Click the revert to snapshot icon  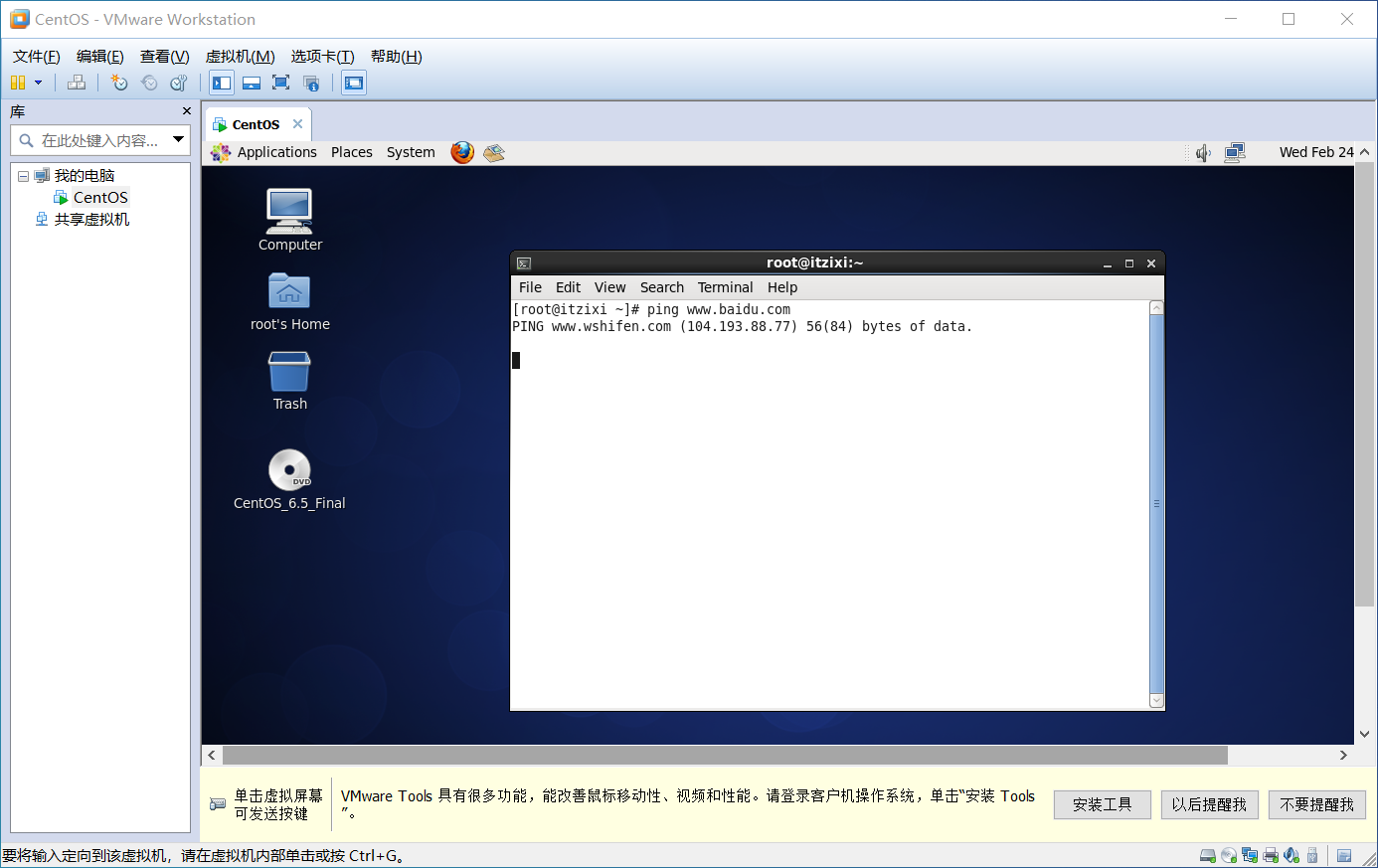point(149,83)
